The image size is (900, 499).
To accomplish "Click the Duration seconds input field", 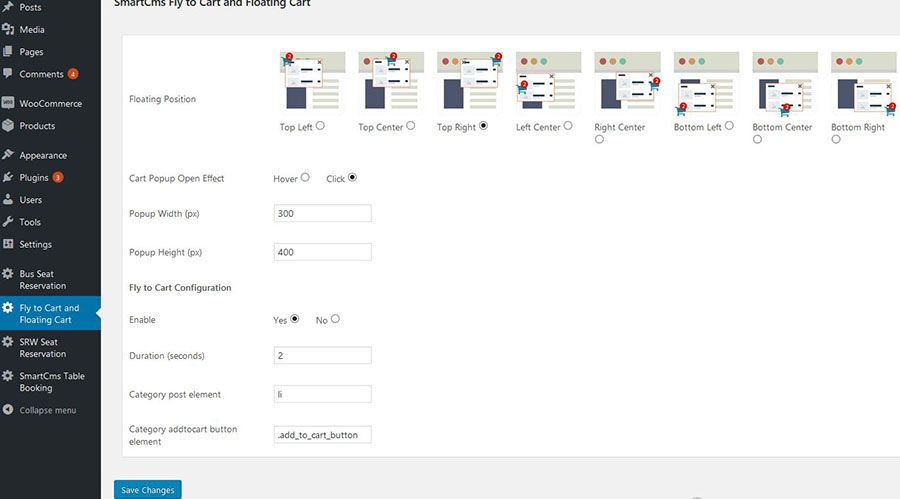I will point(323,355).
